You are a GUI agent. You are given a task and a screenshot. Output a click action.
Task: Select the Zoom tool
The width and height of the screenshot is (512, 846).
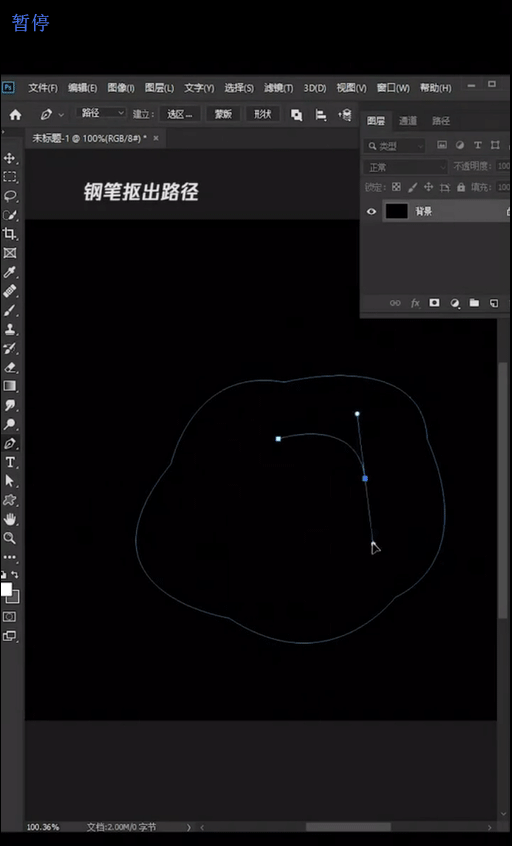click(x=9, y=538)
